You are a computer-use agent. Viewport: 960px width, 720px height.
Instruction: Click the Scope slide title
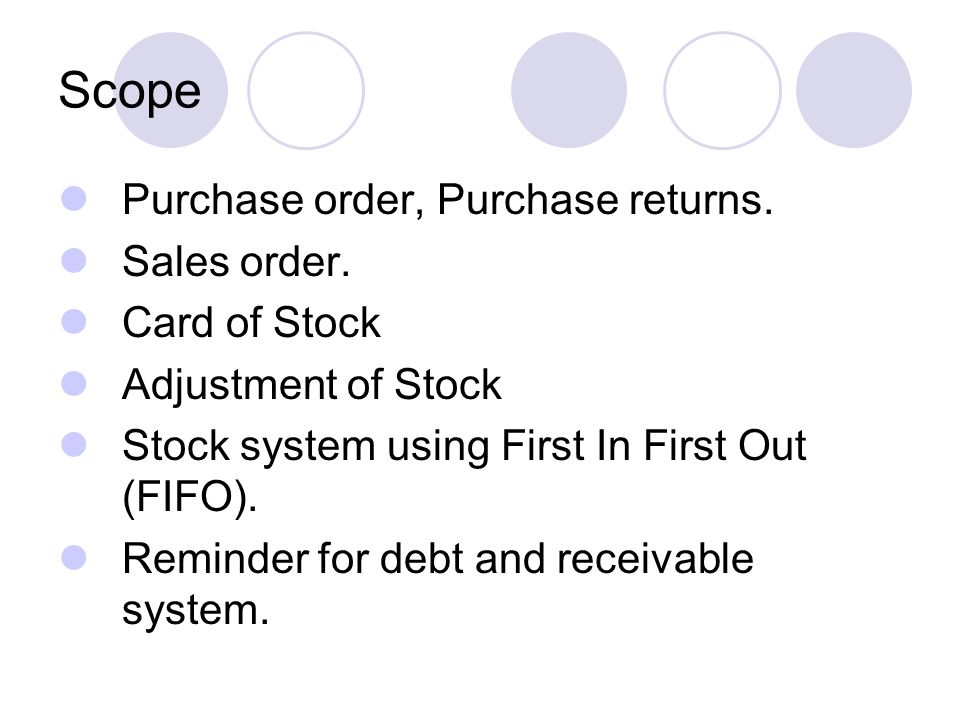pyautogui.click(x=130, y=91)
